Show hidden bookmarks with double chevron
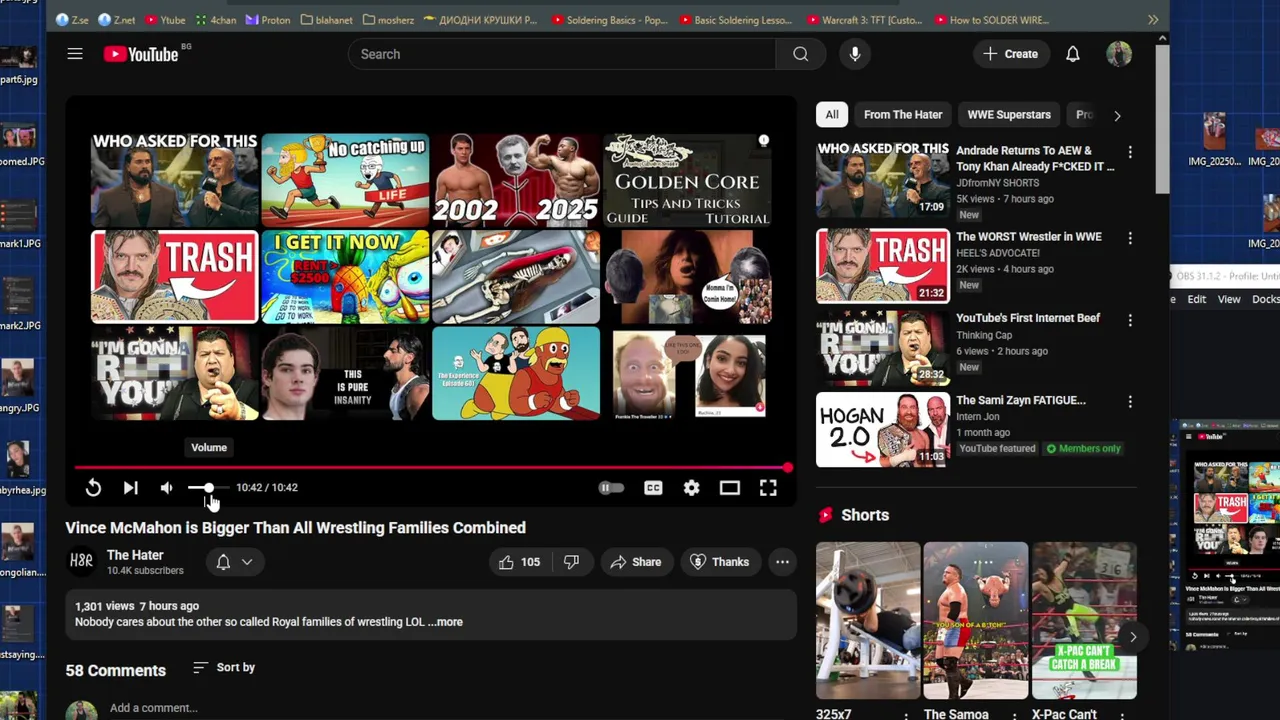1280x720 pixels. click(1153, 20)
